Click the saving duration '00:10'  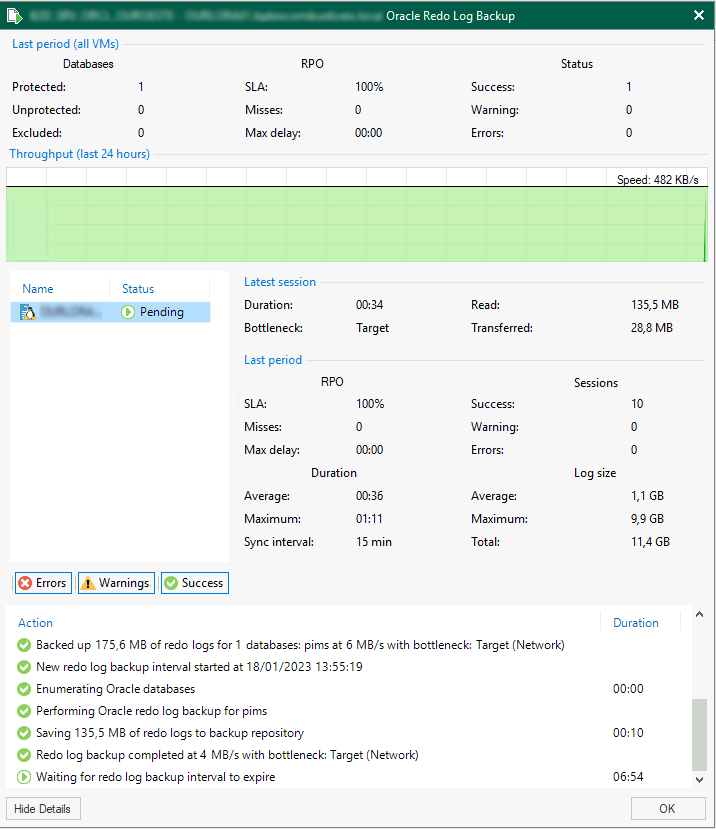(628, 733)
